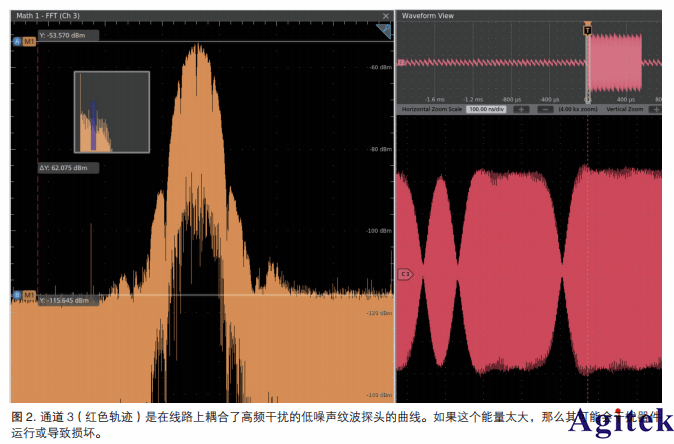Close the Math 1 FFT panel

coord(387,16)
